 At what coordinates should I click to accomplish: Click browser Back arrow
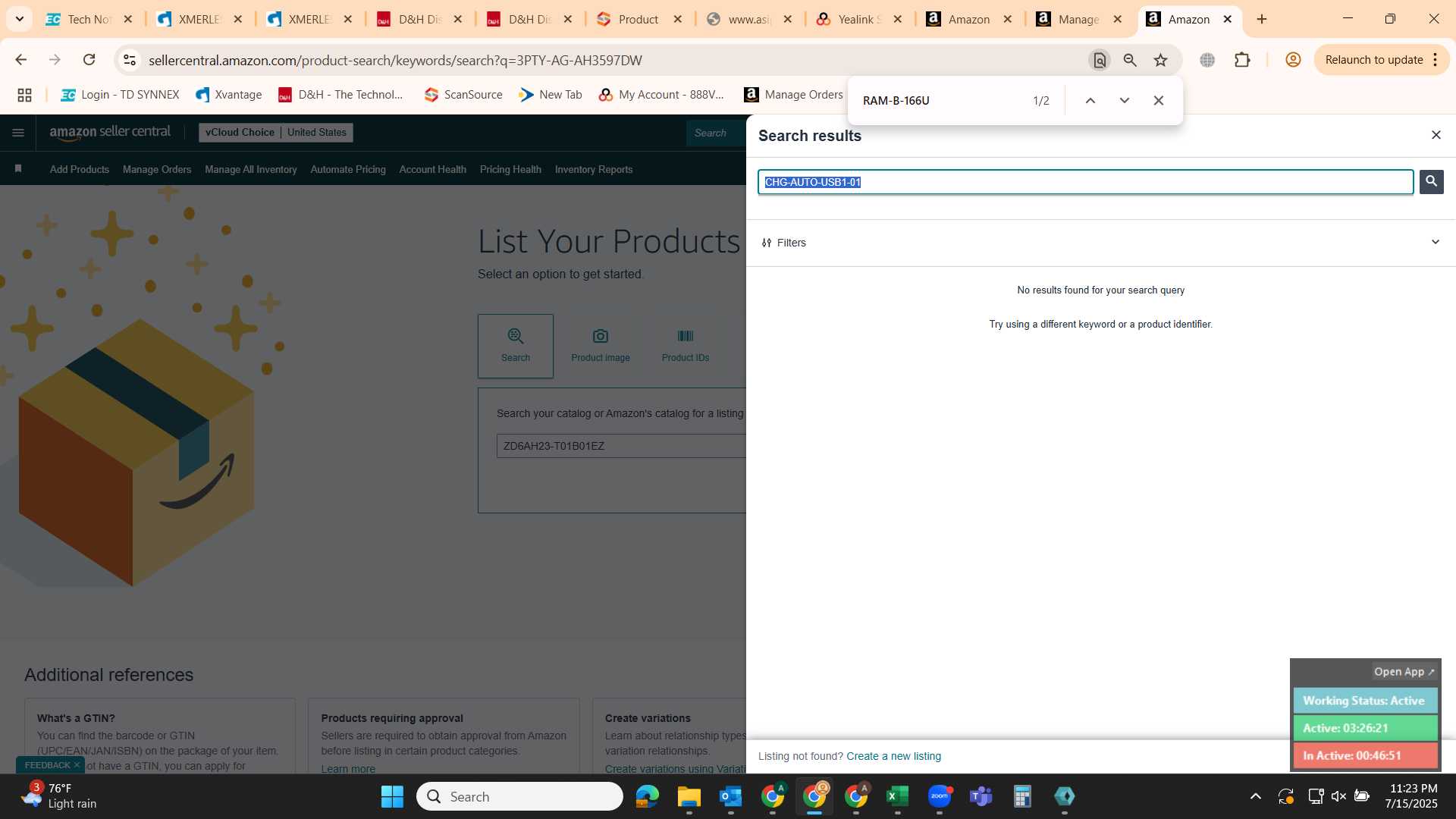[x=21, y=60]
